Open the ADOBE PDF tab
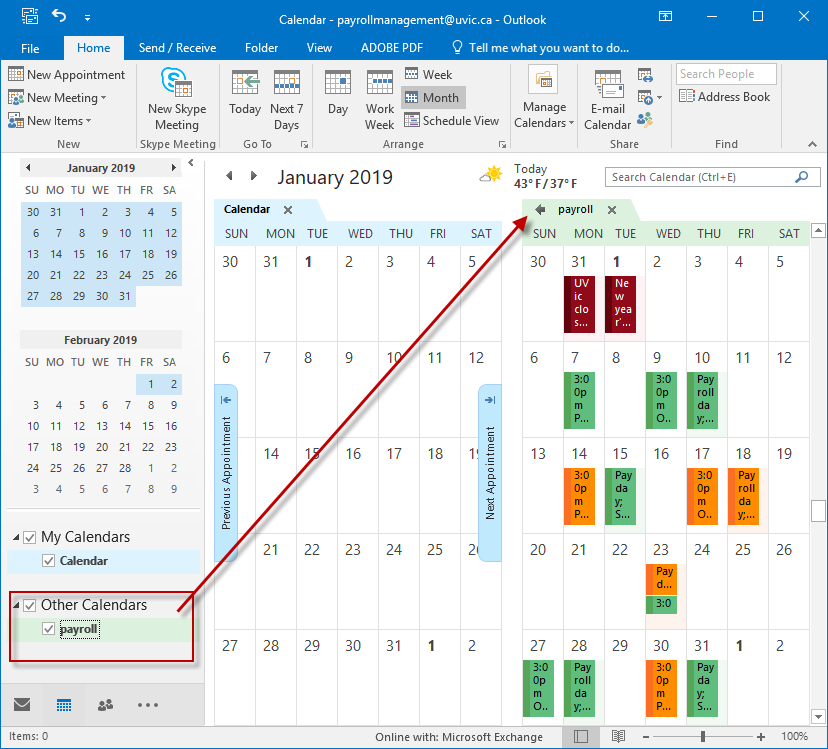Image resolution: width=828 pixels, height=749 pixels. click(x=392, y=48)
